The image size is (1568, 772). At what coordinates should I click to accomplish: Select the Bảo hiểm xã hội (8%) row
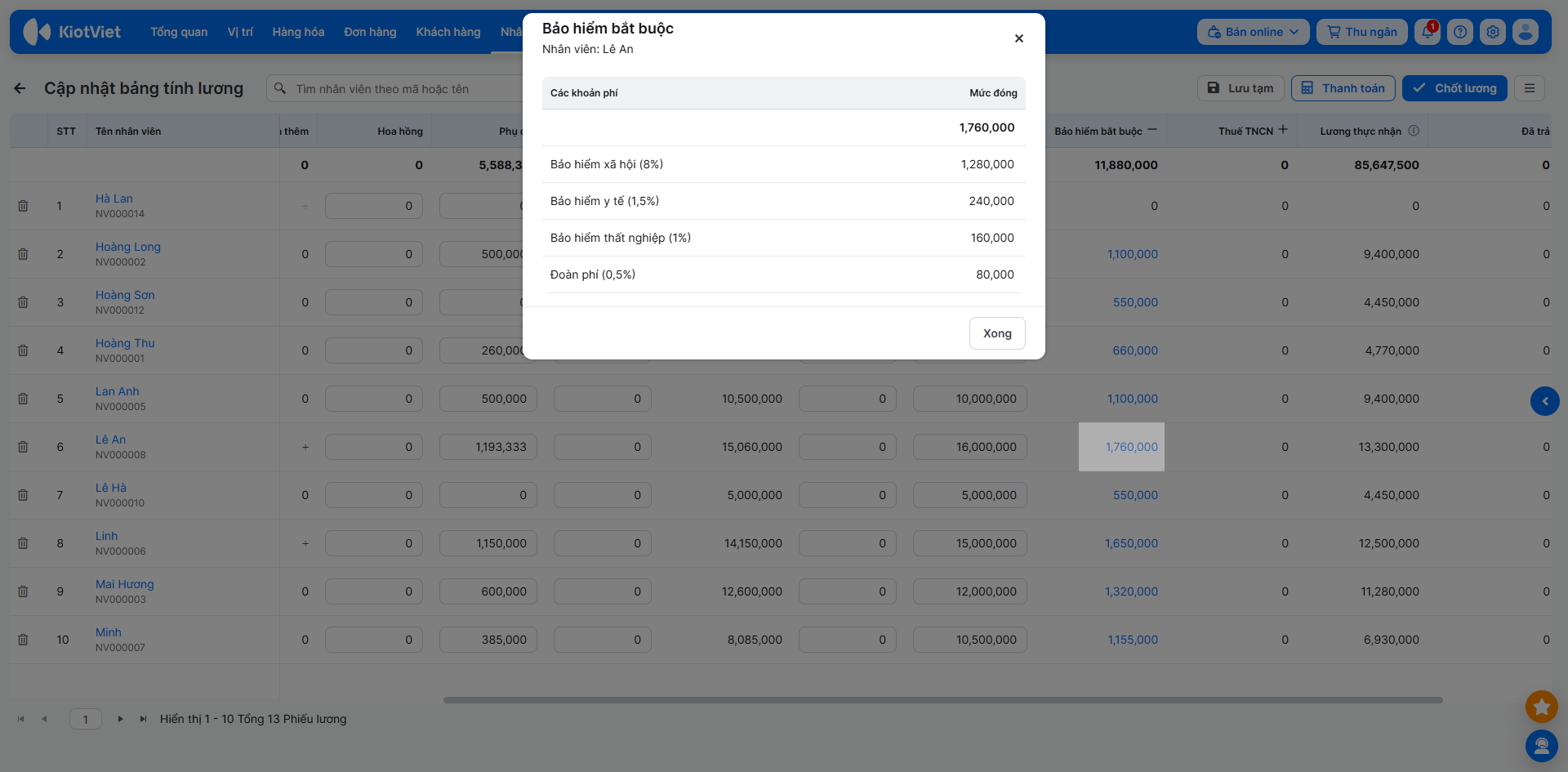click(x=784, y=164)
